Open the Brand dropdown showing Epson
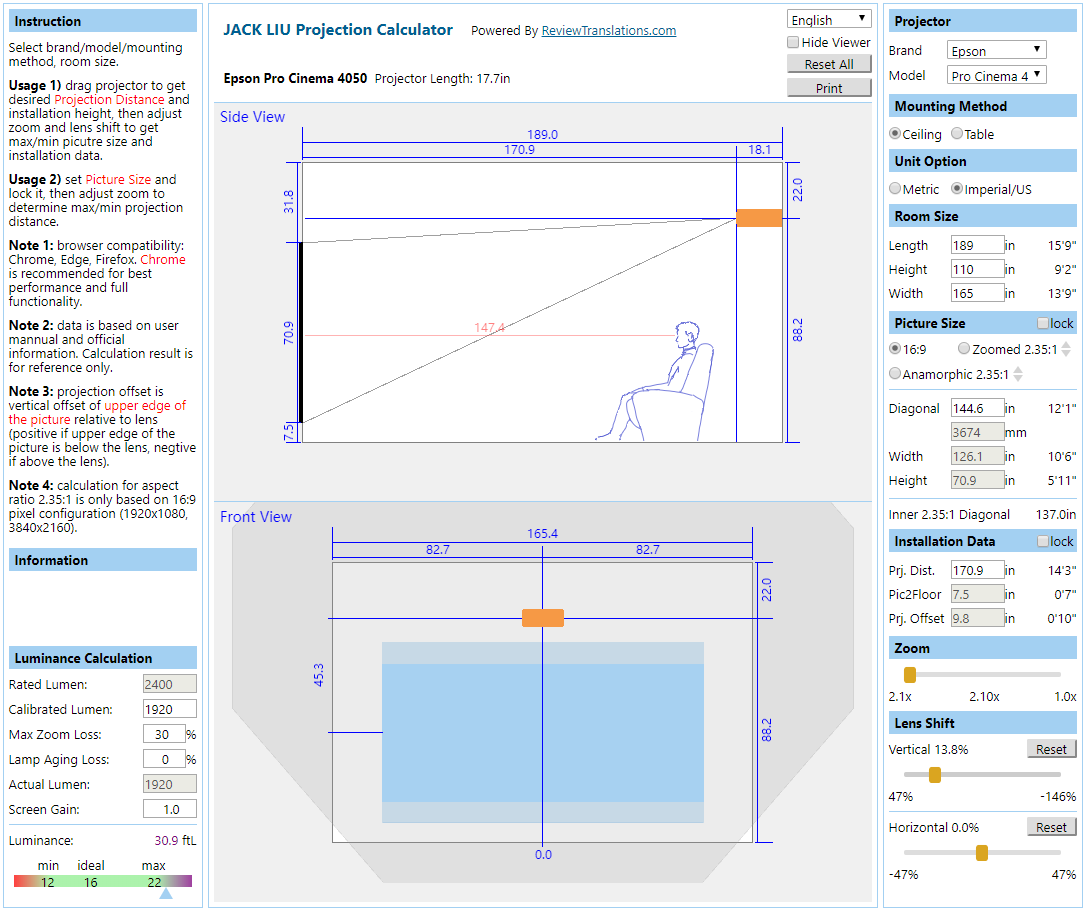This screenshot has width=1086, height=912. (x=996, y=50)
